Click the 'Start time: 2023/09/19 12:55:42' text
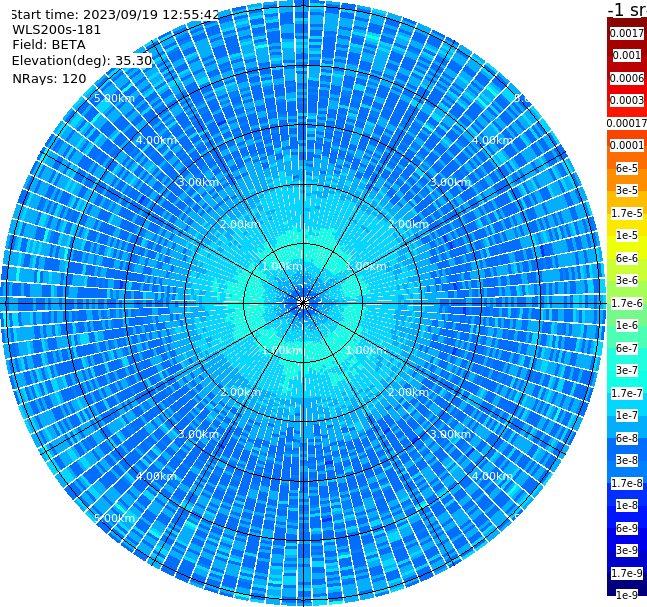 (x=115, y=14)
